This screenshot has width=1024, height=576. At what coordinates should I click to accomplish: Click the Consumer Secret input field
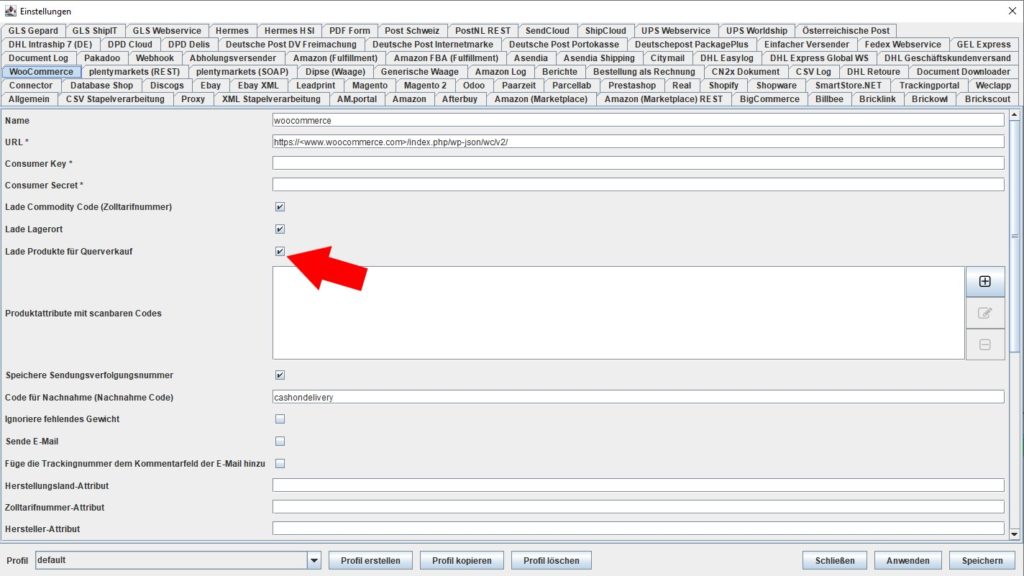(638, 185)
